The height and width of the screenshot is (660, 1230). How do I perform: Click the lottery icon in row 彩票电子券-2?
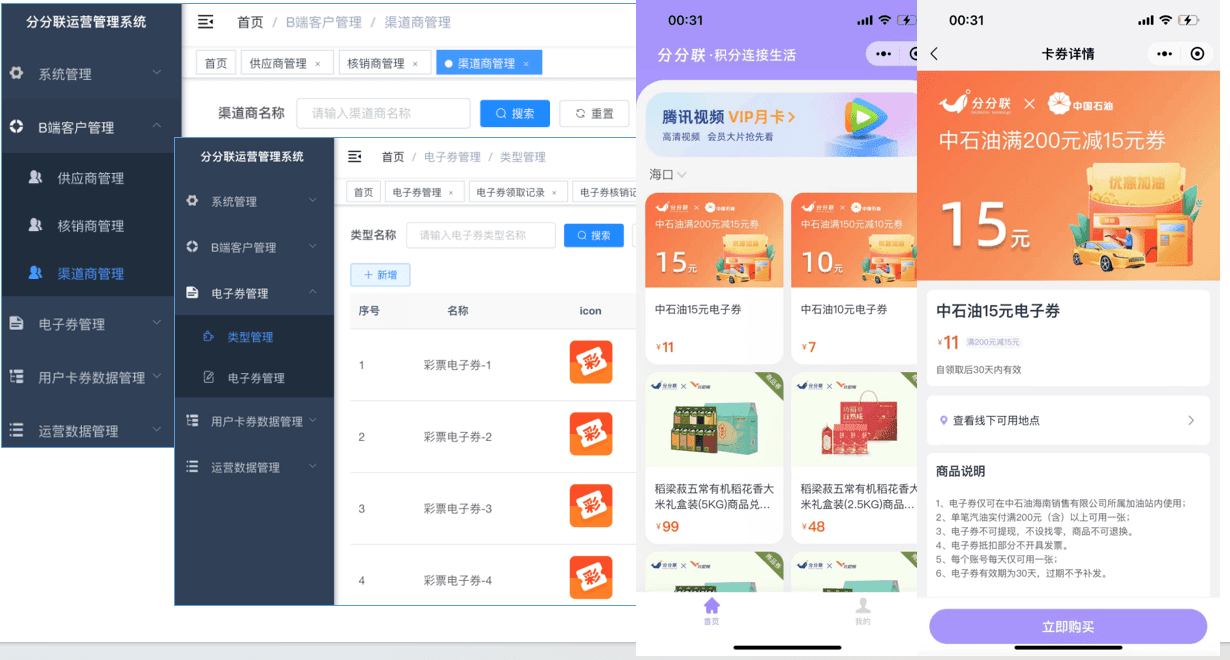tap(590, 434)
